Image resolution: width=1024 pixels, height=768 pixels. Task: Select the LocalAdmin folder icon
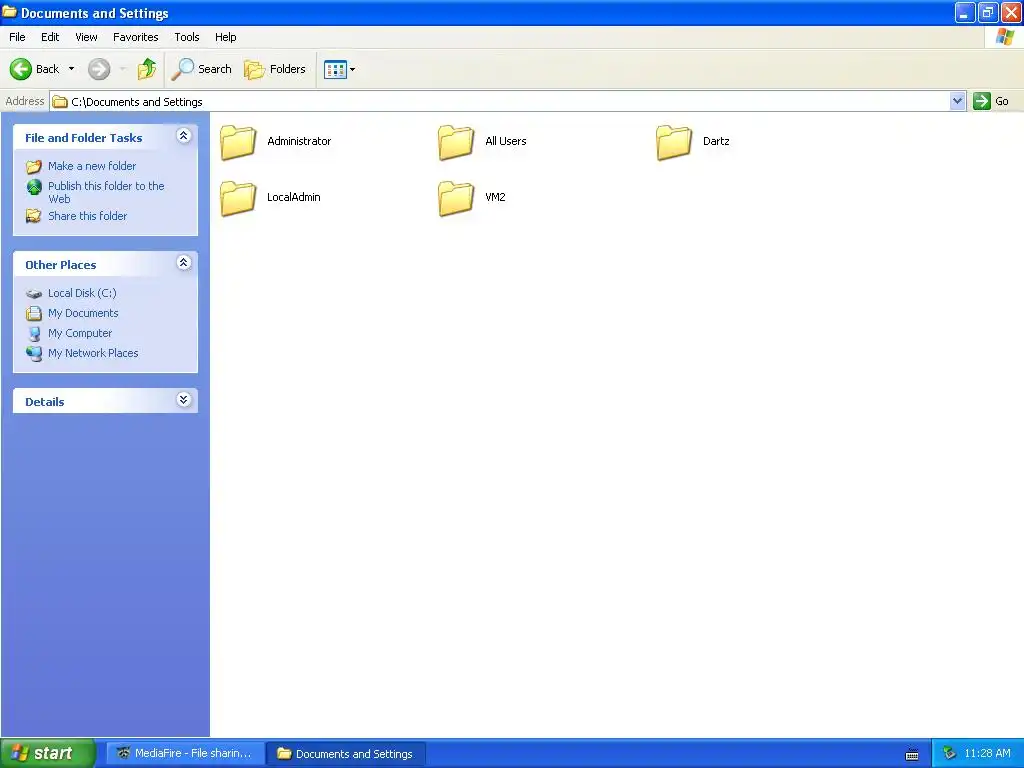[238, 198]
